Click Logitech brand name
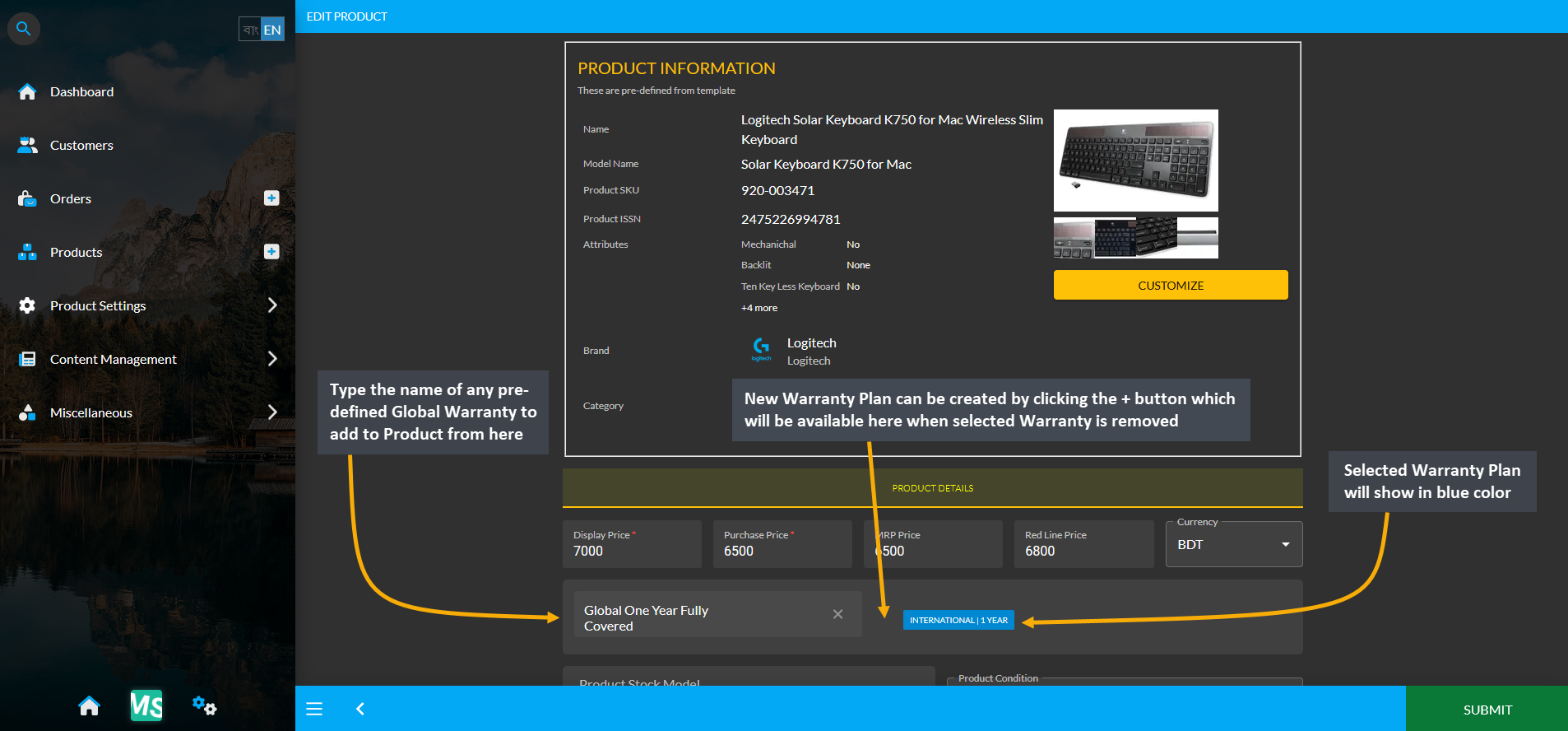Image resolution: width=1568 pixels, height=731 pixels. 811,343
